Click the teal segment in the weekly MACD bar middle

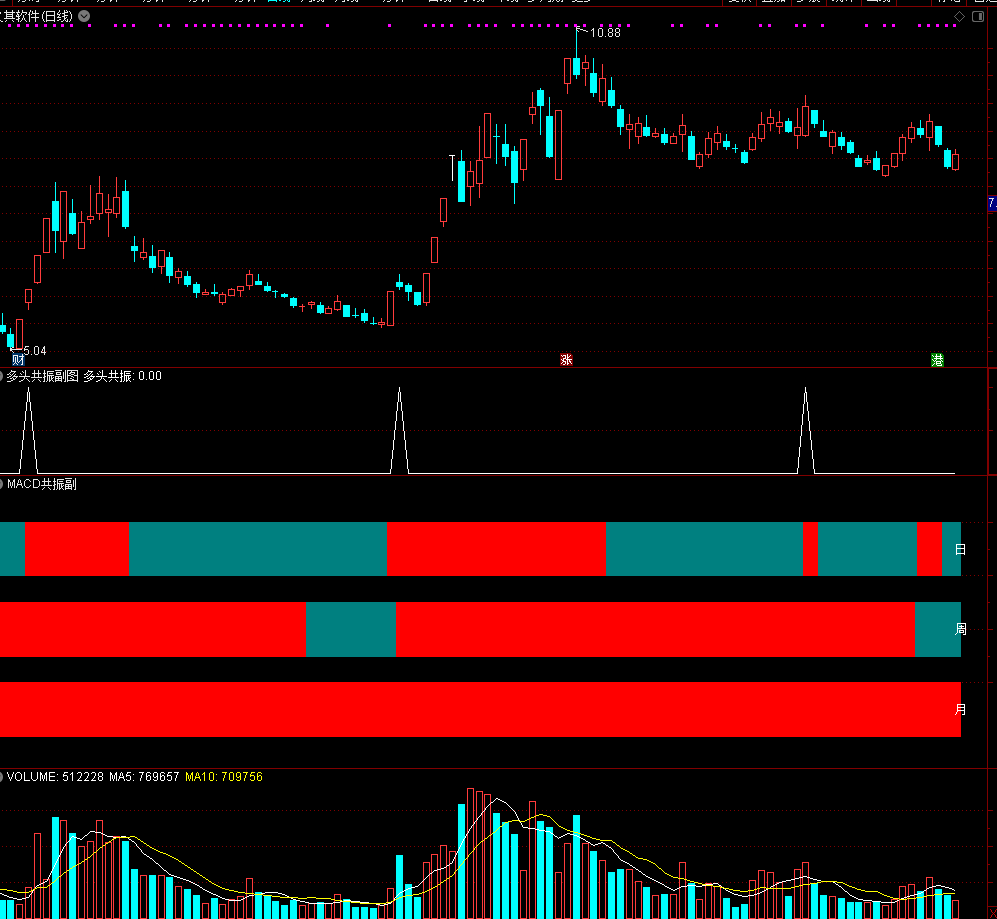[x=351, y=629]
